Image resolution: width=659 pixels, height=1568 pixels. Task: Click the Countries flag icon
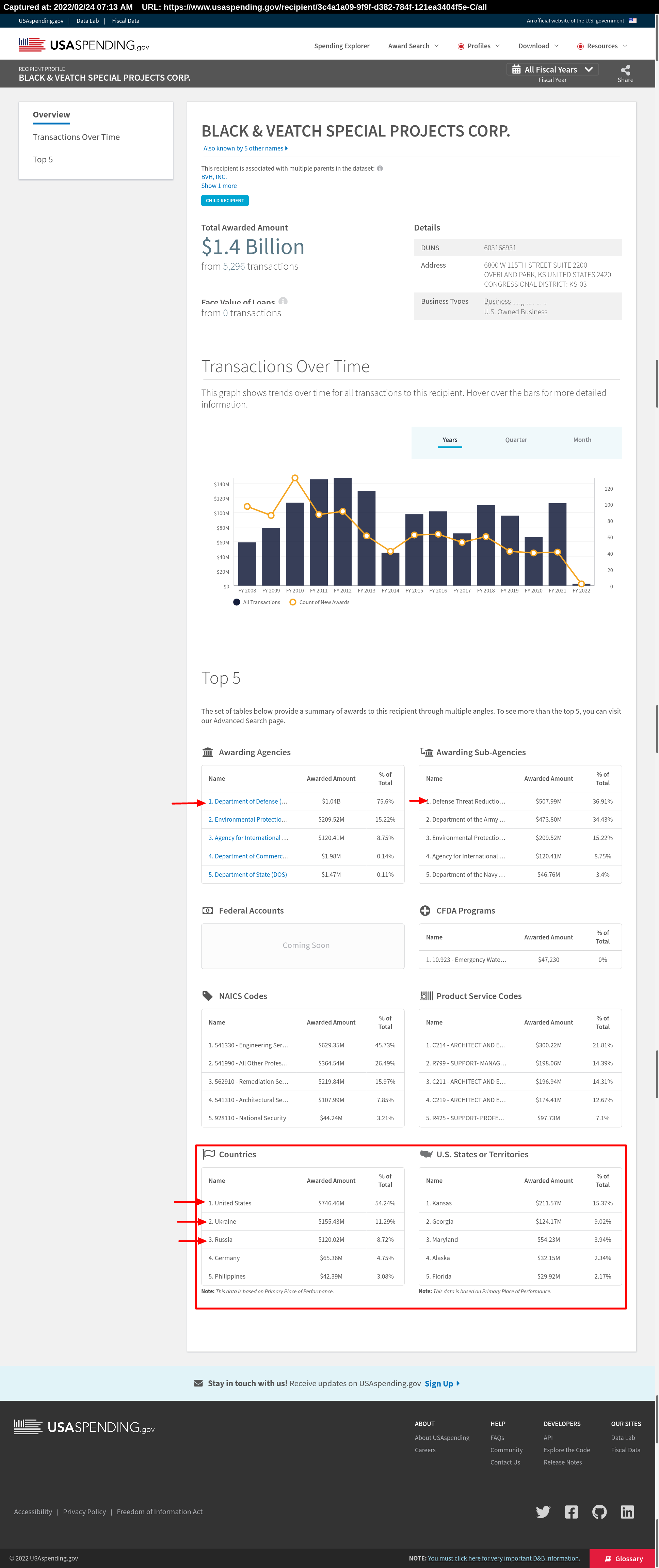click(208, 1154)
